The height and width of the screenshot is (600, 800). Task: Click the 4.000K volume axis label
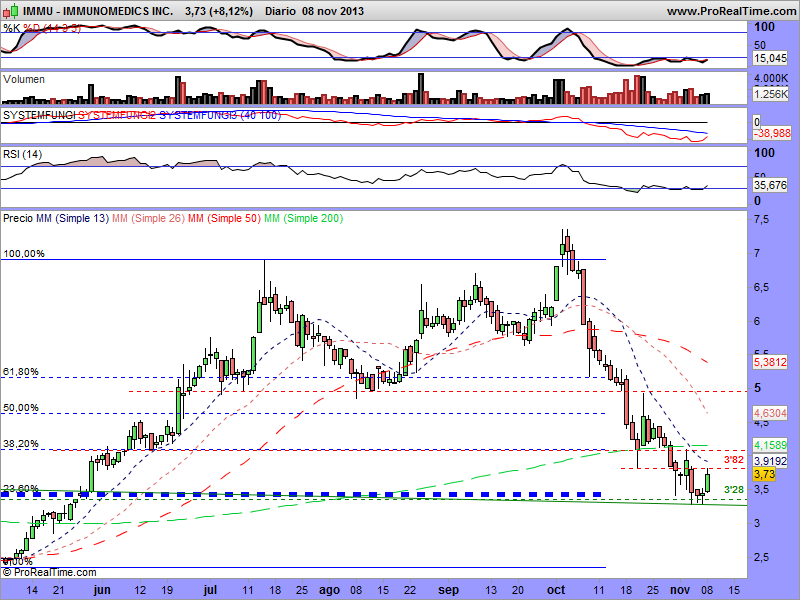coord(771,78)
